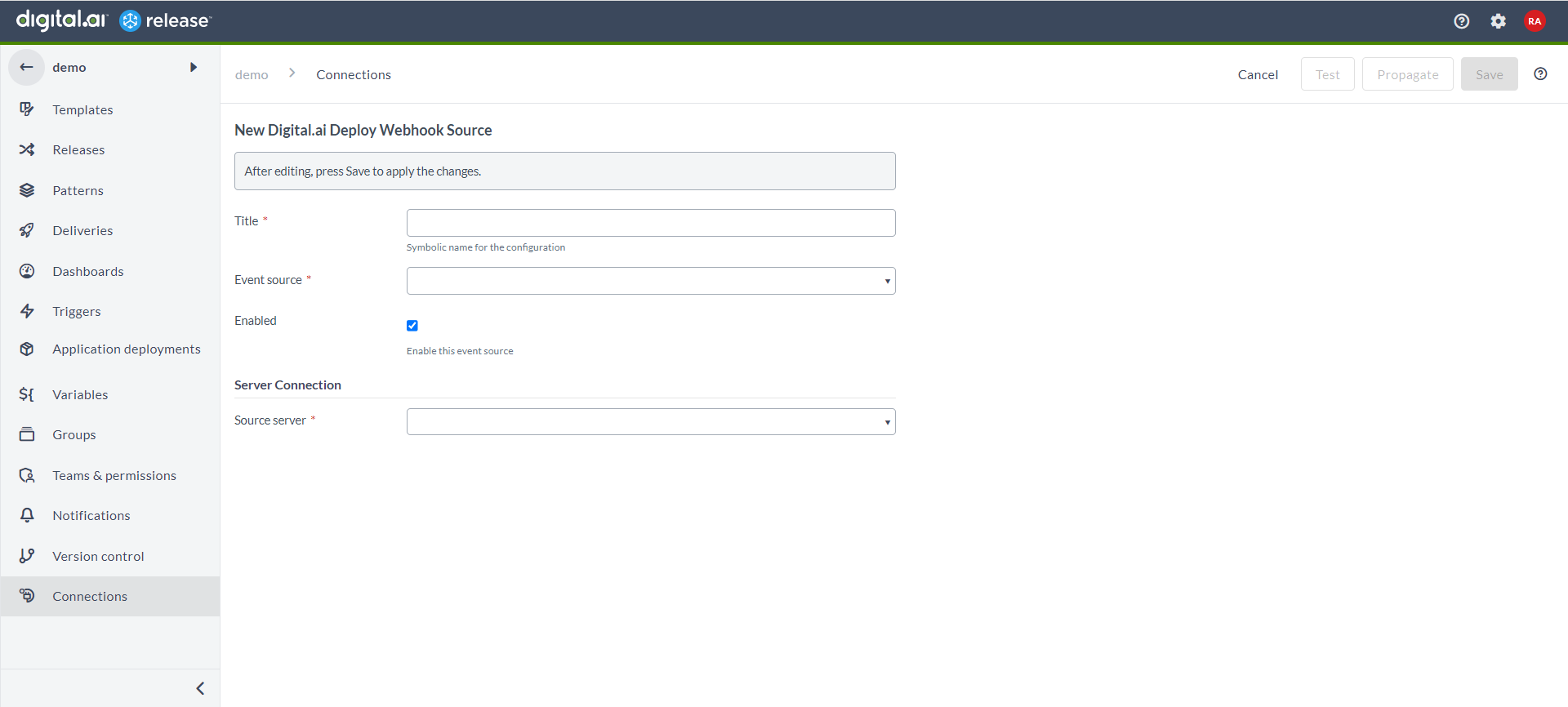Click the Templates icon in sidebar
This screenshot has width=1568, height=707.
(x=27, y=109)
